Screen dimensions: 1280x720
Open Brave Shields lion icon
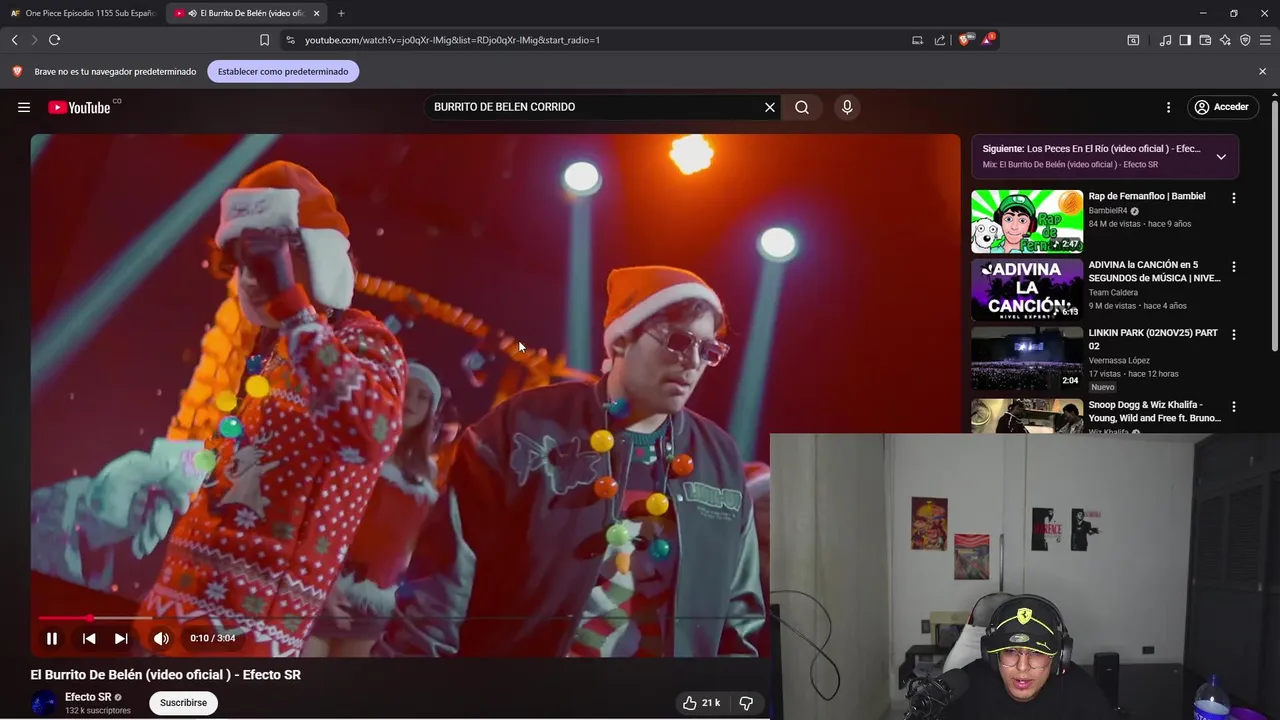(x=965, y=40)
